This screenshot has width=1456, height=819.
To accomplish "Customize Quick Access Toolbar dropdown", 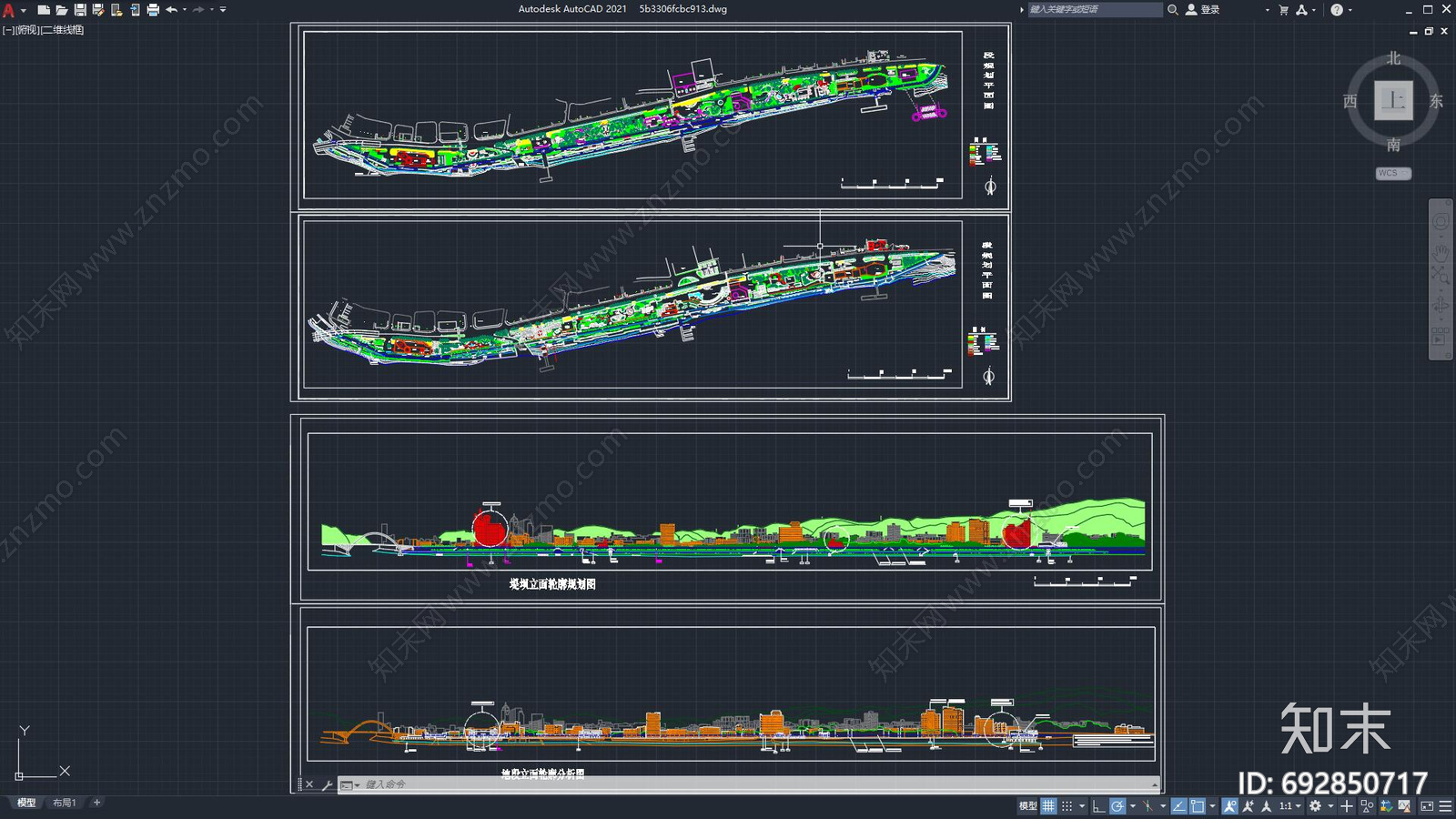I will tap(223, 10).
